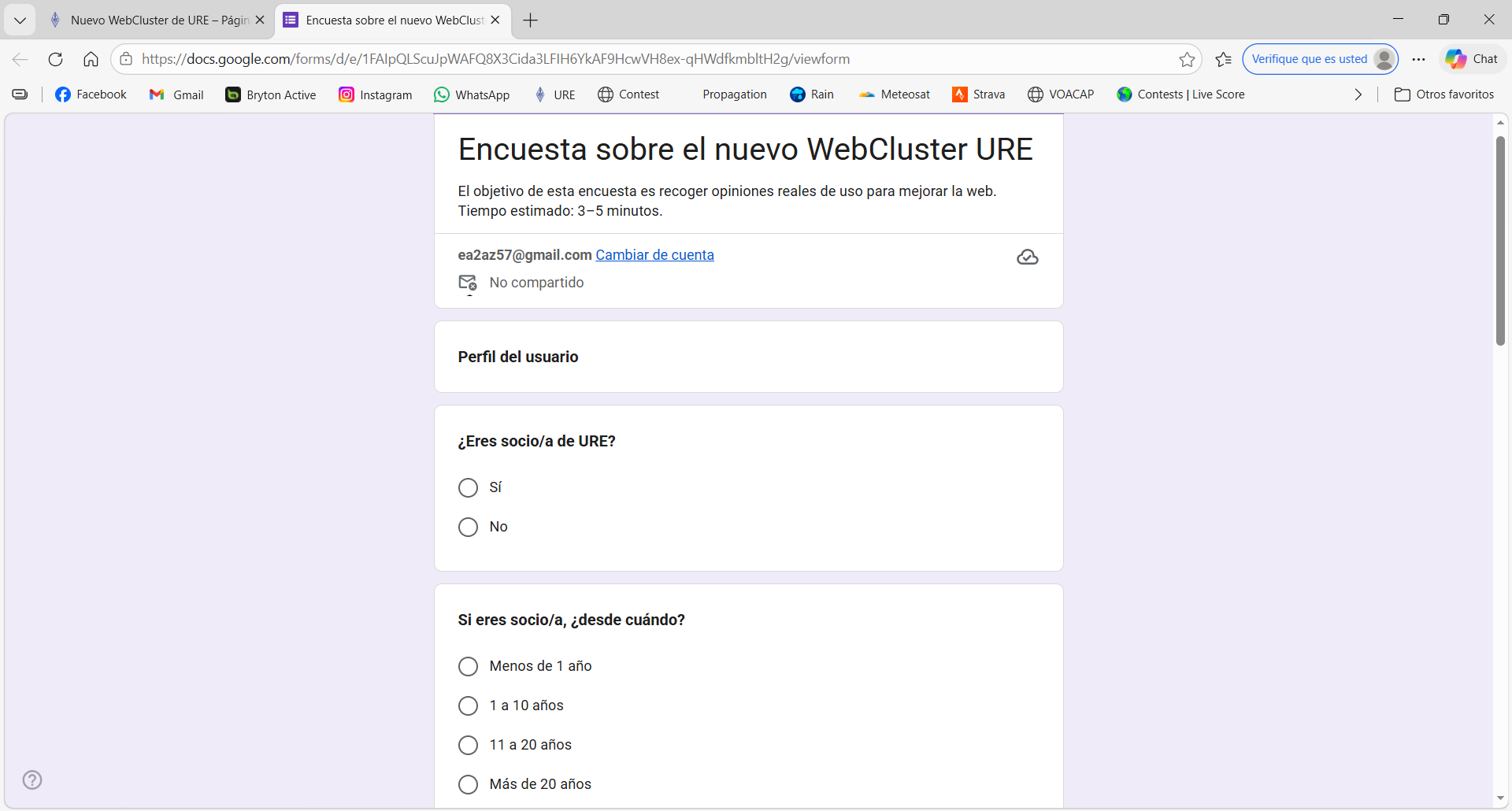Screen dimensions: 1512x811
Task: Select 'Sí' for URE membership
Action: click(x=469, y=488)
